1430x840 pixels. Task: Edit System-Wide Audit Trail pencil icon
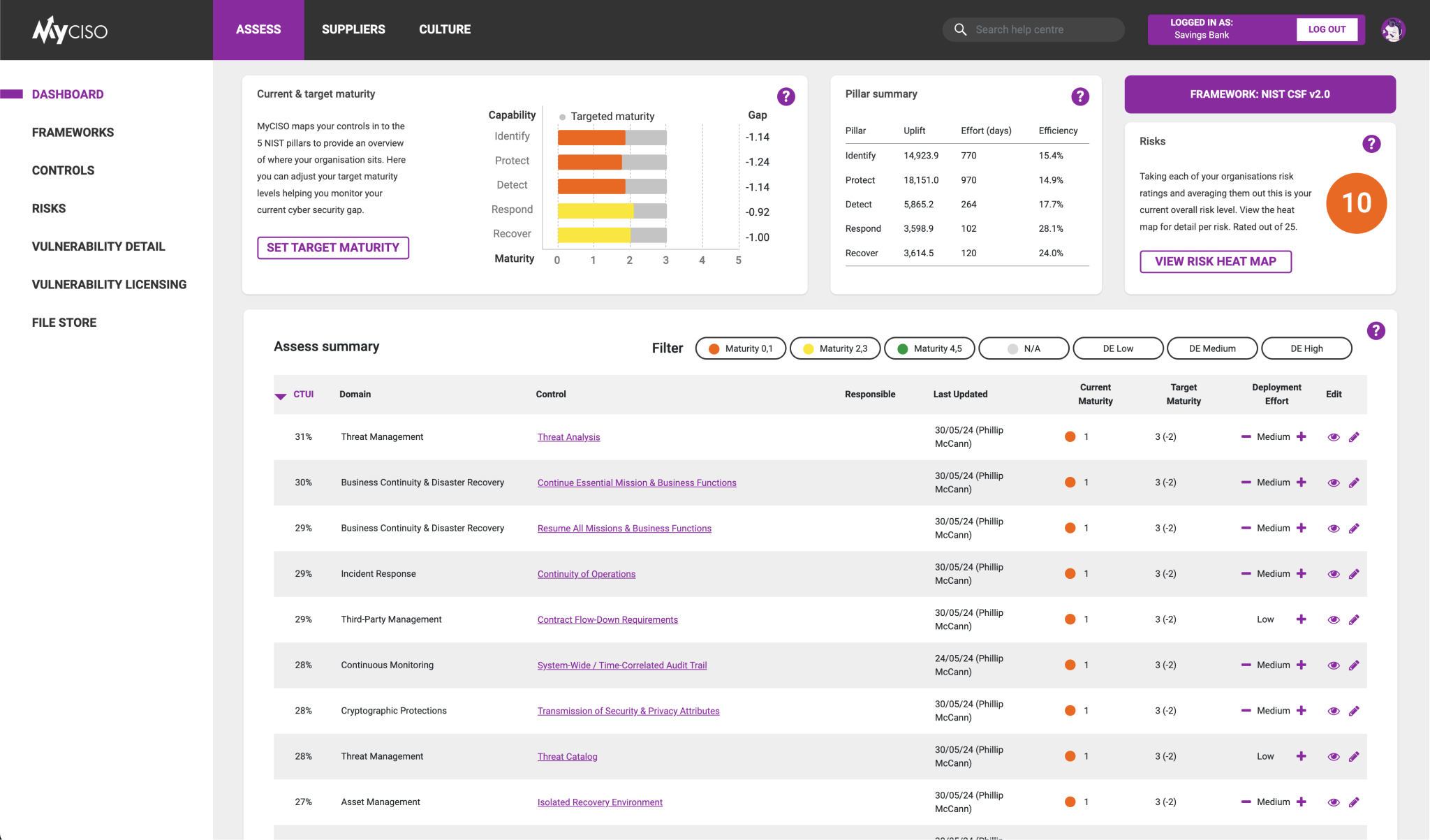click(1354, 665)
